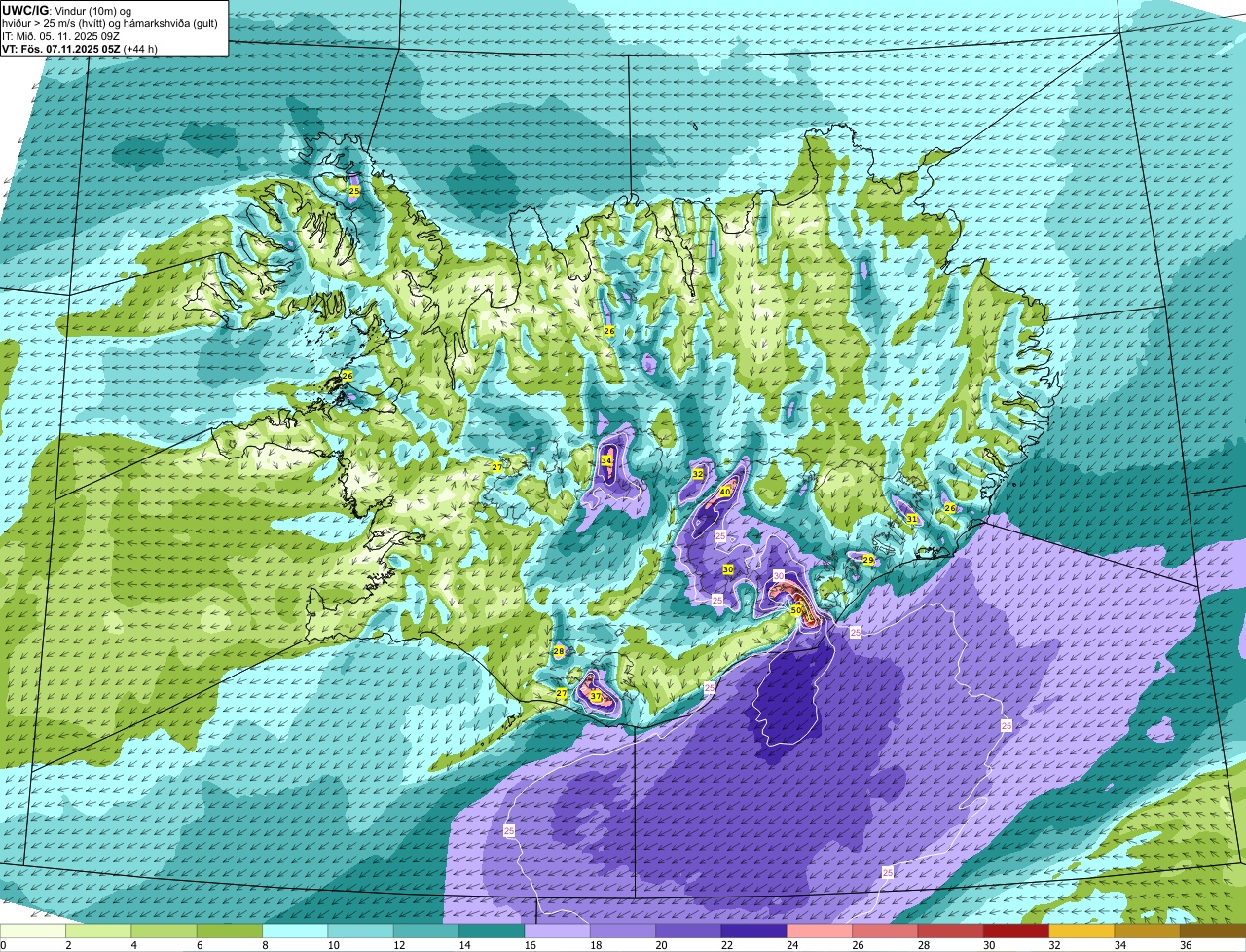Screen dimensions: 1246x952
Task: Click the legend scale number 16
Action: 531,945
